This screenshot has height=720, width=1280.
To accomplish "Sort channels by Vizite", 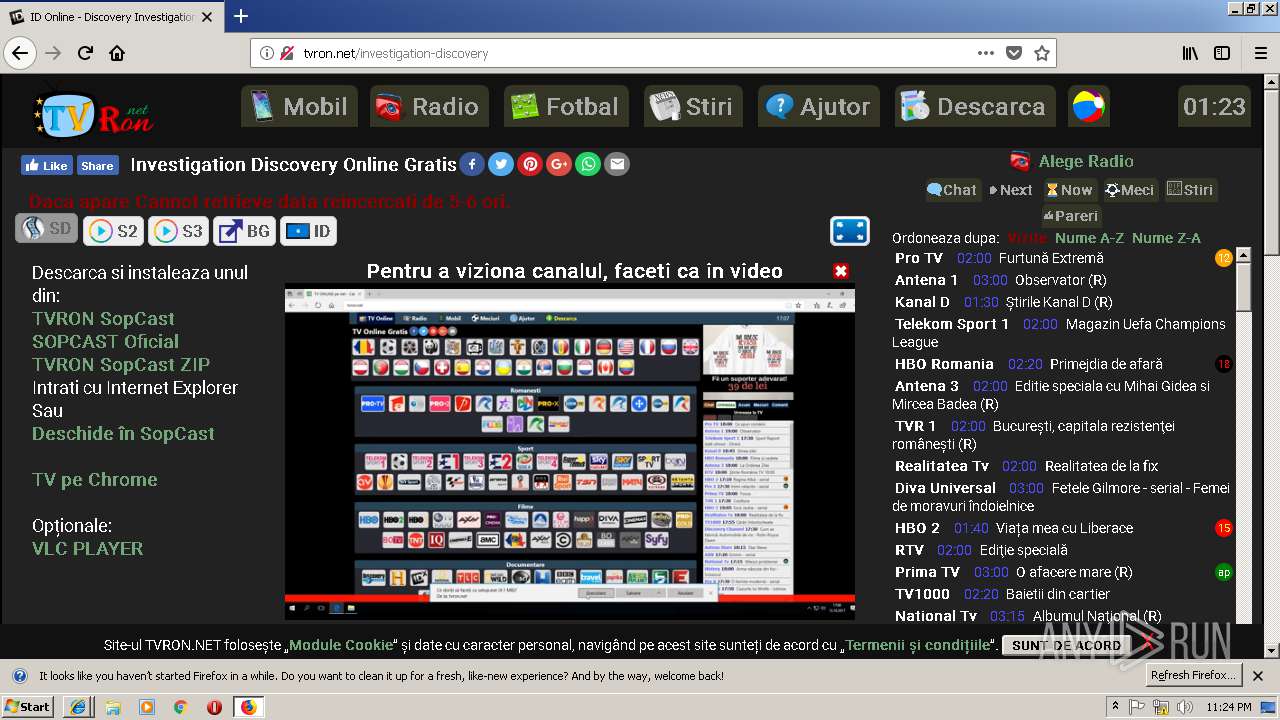I will [1027, 238].
